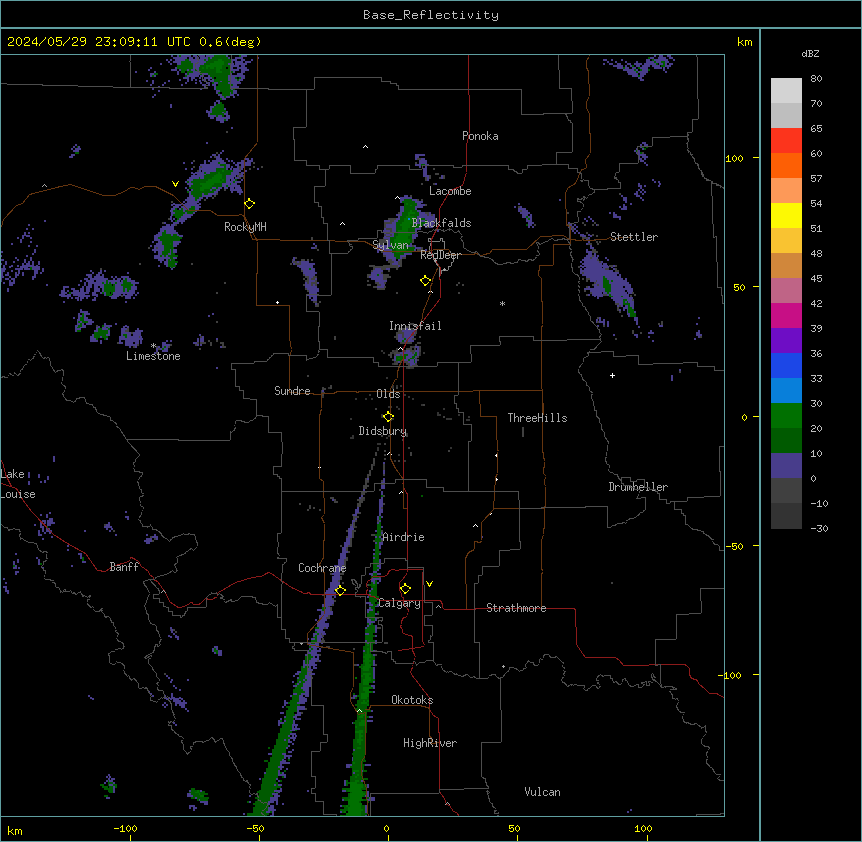Click the yellow marker south of RedDeer

pos(426,281)
